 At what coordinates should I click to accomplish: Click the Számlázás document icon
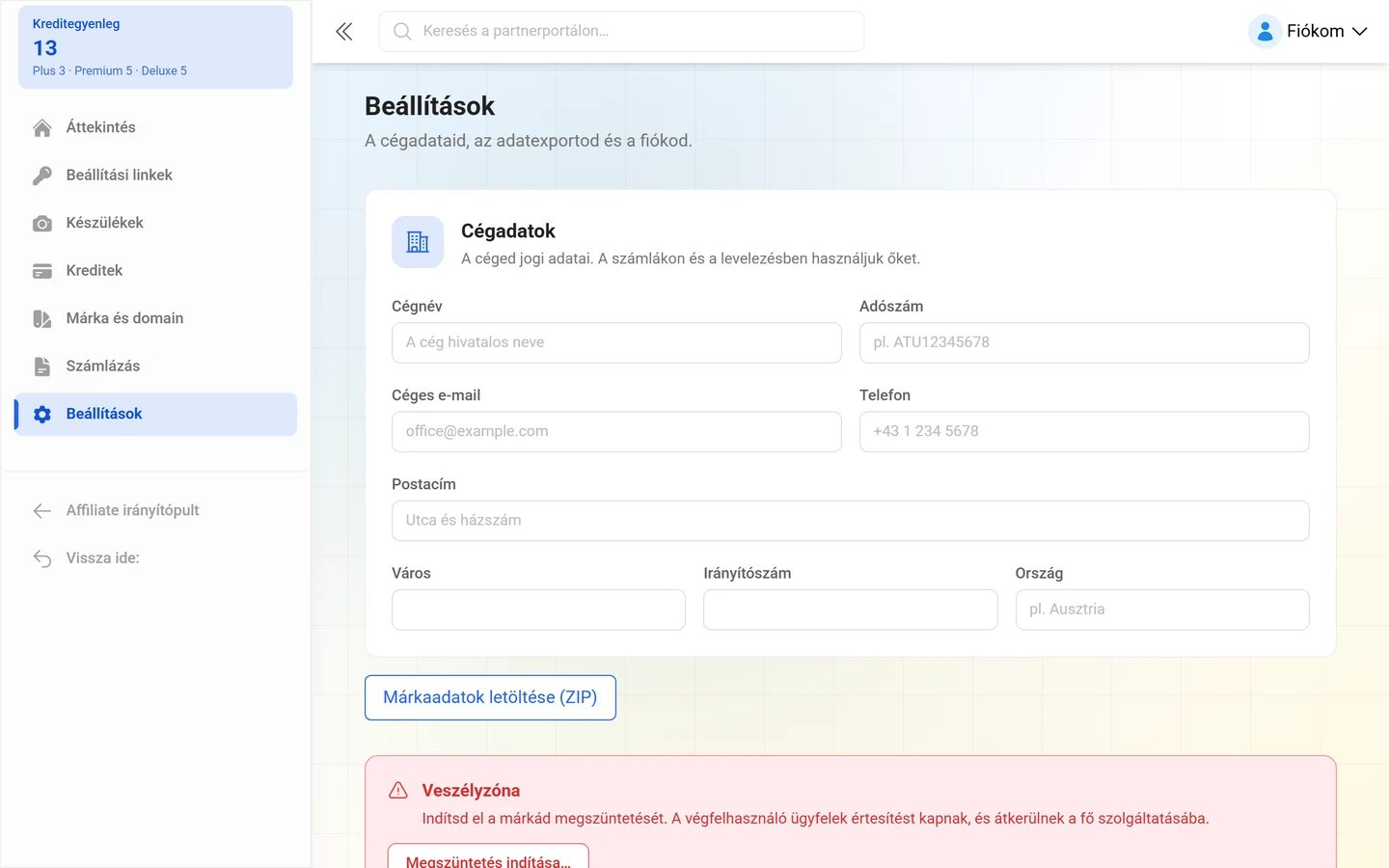click(42, 366)
